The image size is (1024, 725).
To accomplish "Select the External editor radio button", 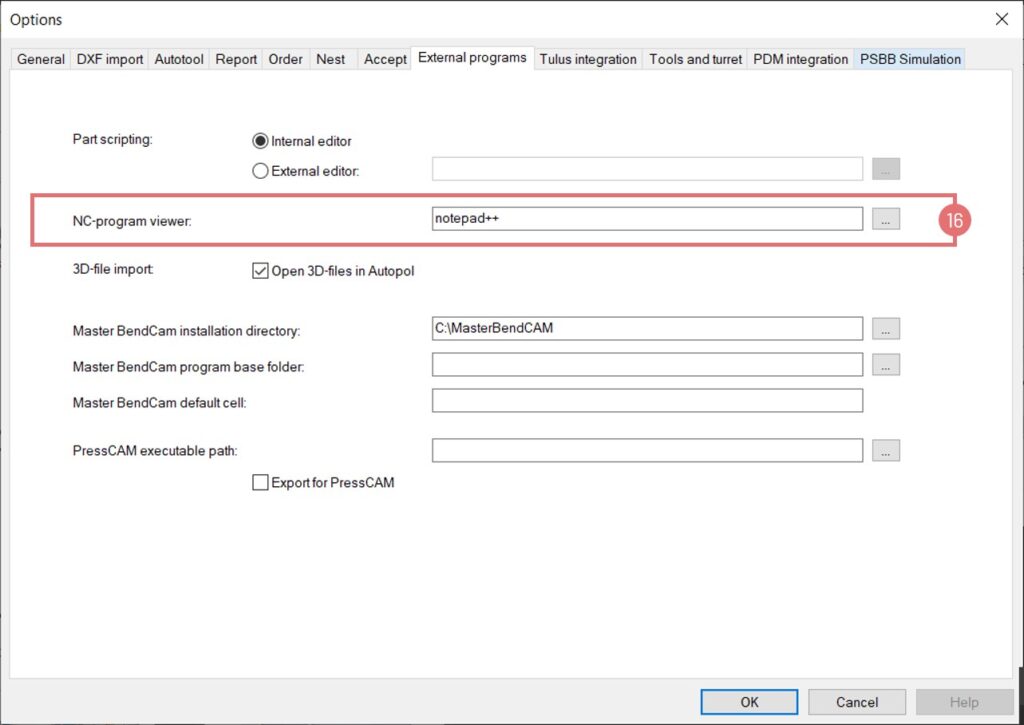I will coord(260,171).
